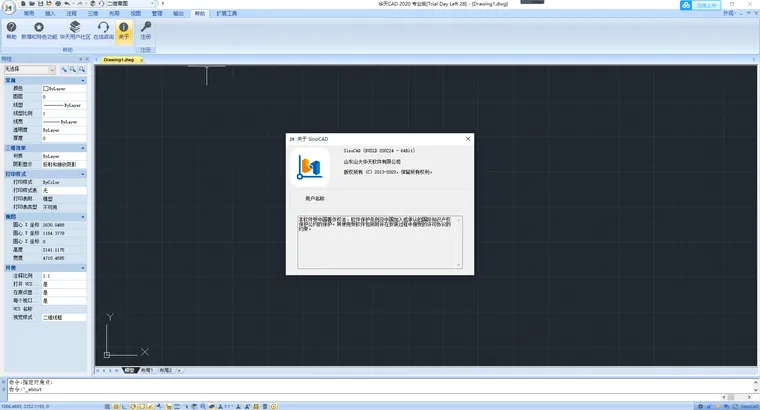760x410 pixels.
Task: Click Print icon in quick access toolbar
Action: (x=58, y=3)
